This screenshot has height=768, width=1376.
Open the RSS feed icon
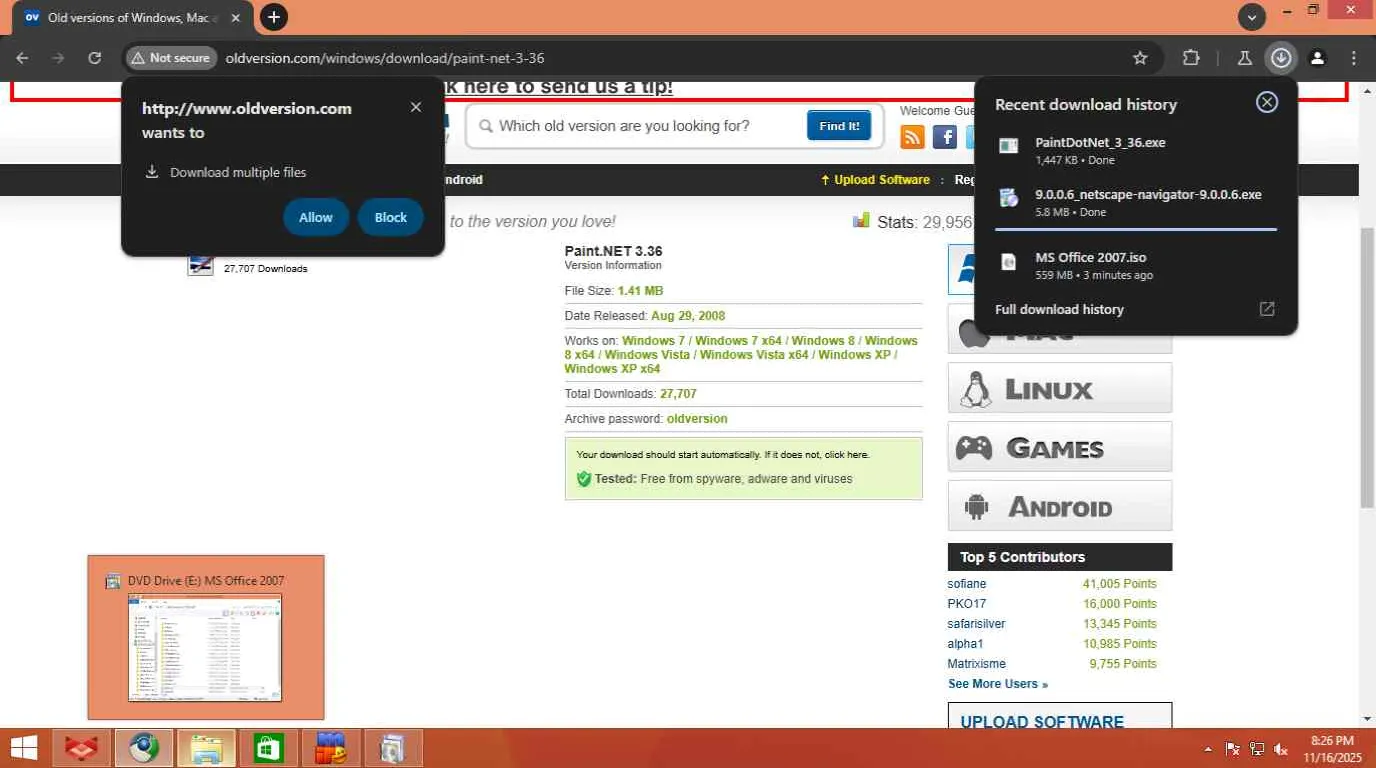912,137
